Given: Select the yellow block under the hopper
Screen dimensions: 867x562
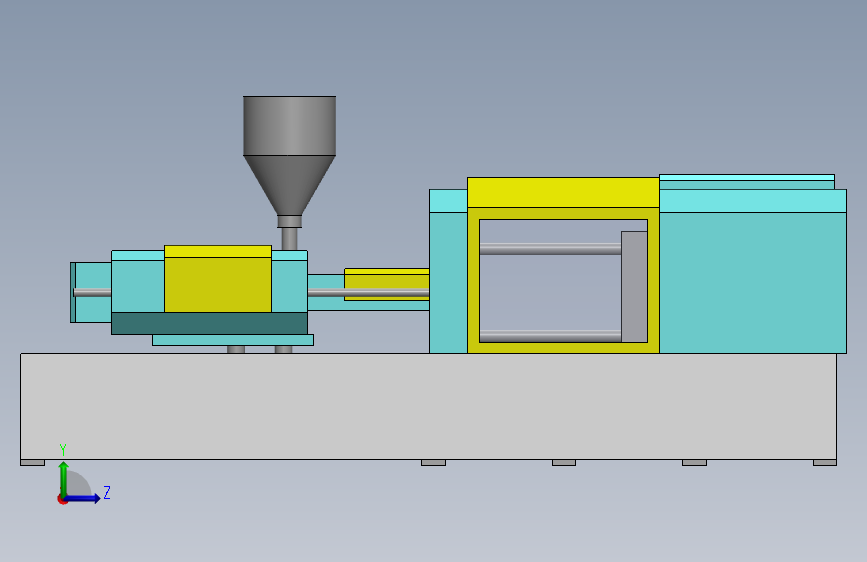Looking at the screenshot, I should pyautogui.click(x=218, y=279).
